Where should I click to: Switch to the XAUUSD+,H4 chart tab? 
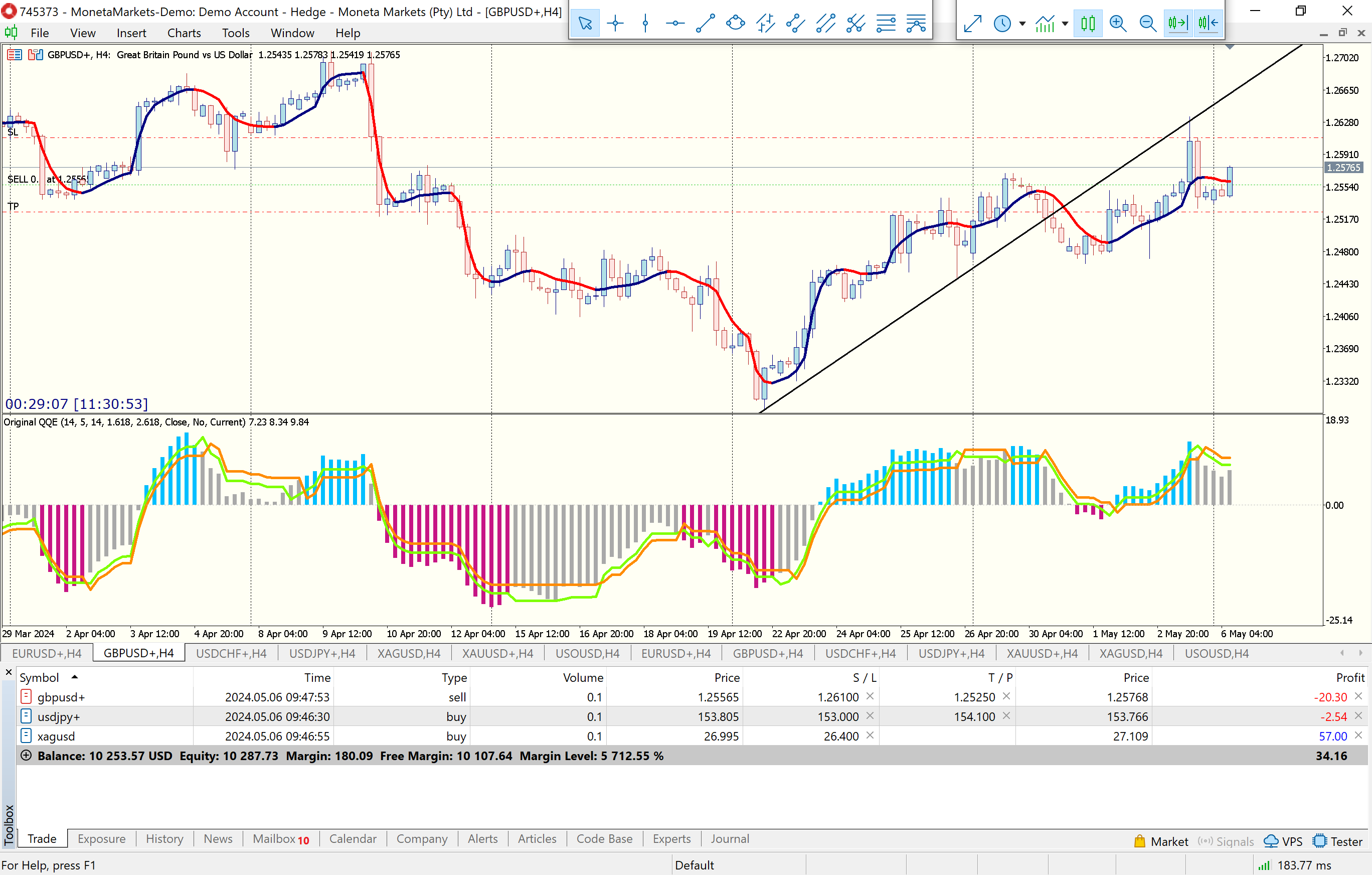pos(497,653)
